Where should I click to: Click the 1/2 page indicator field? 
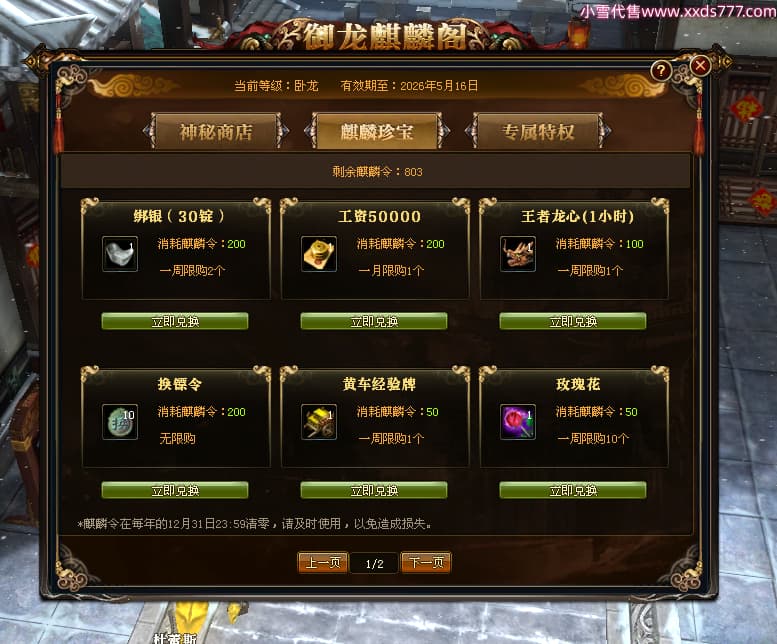pyautogui.click(x=374, y=563)
